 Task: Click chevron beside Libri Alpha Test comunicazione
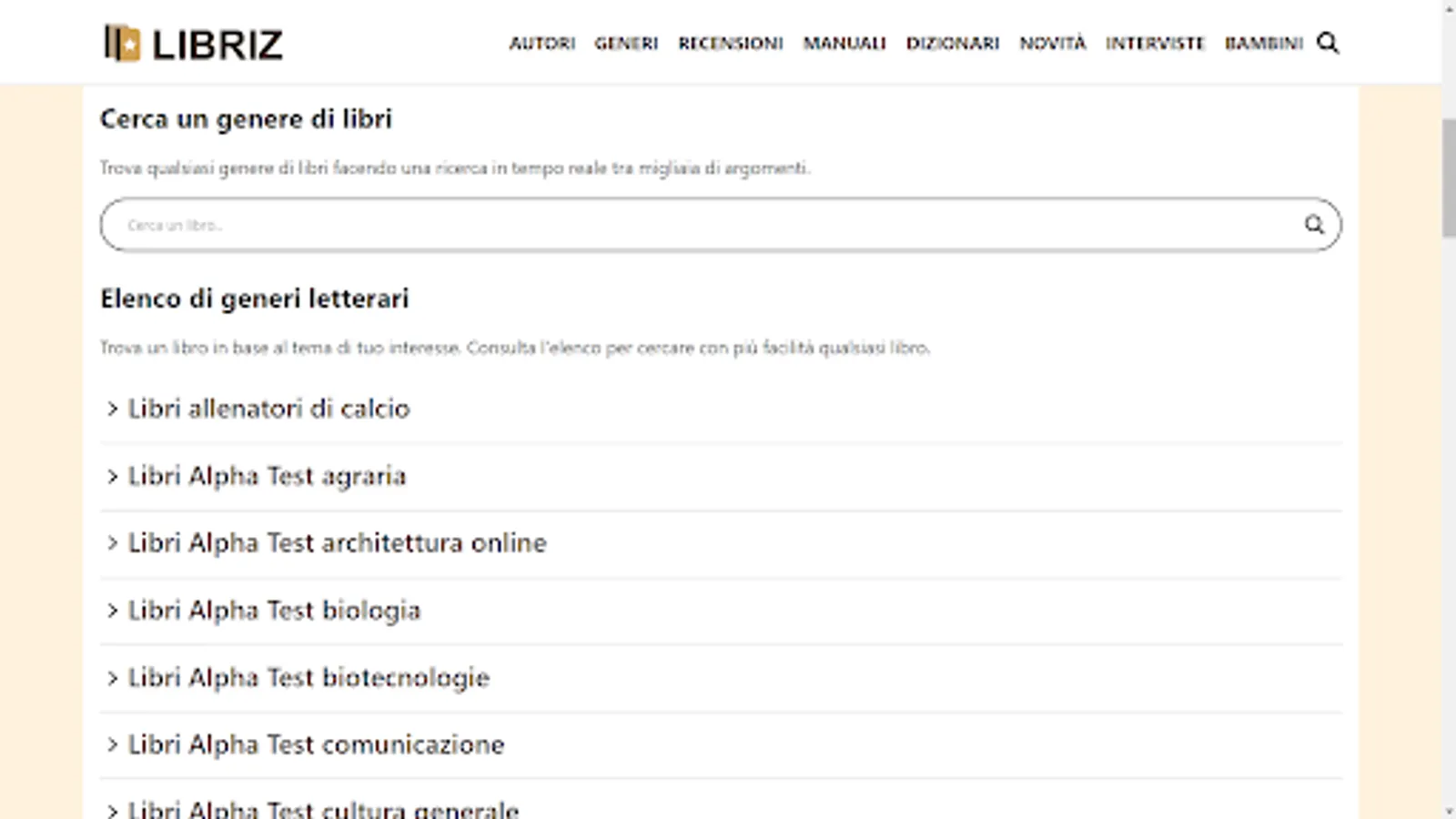coord(112,745)
